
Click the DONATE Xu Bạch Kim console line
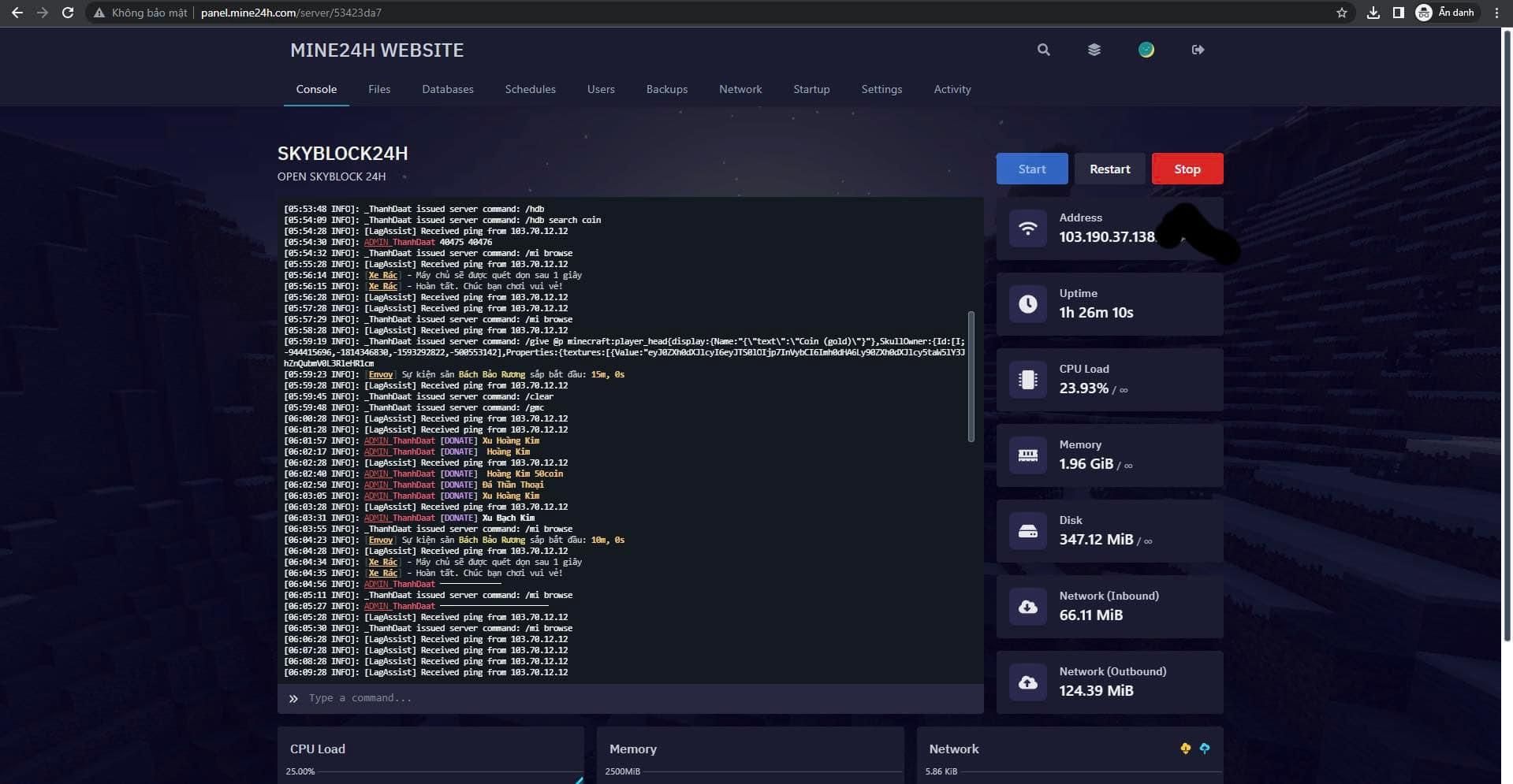tap(409, 518)
